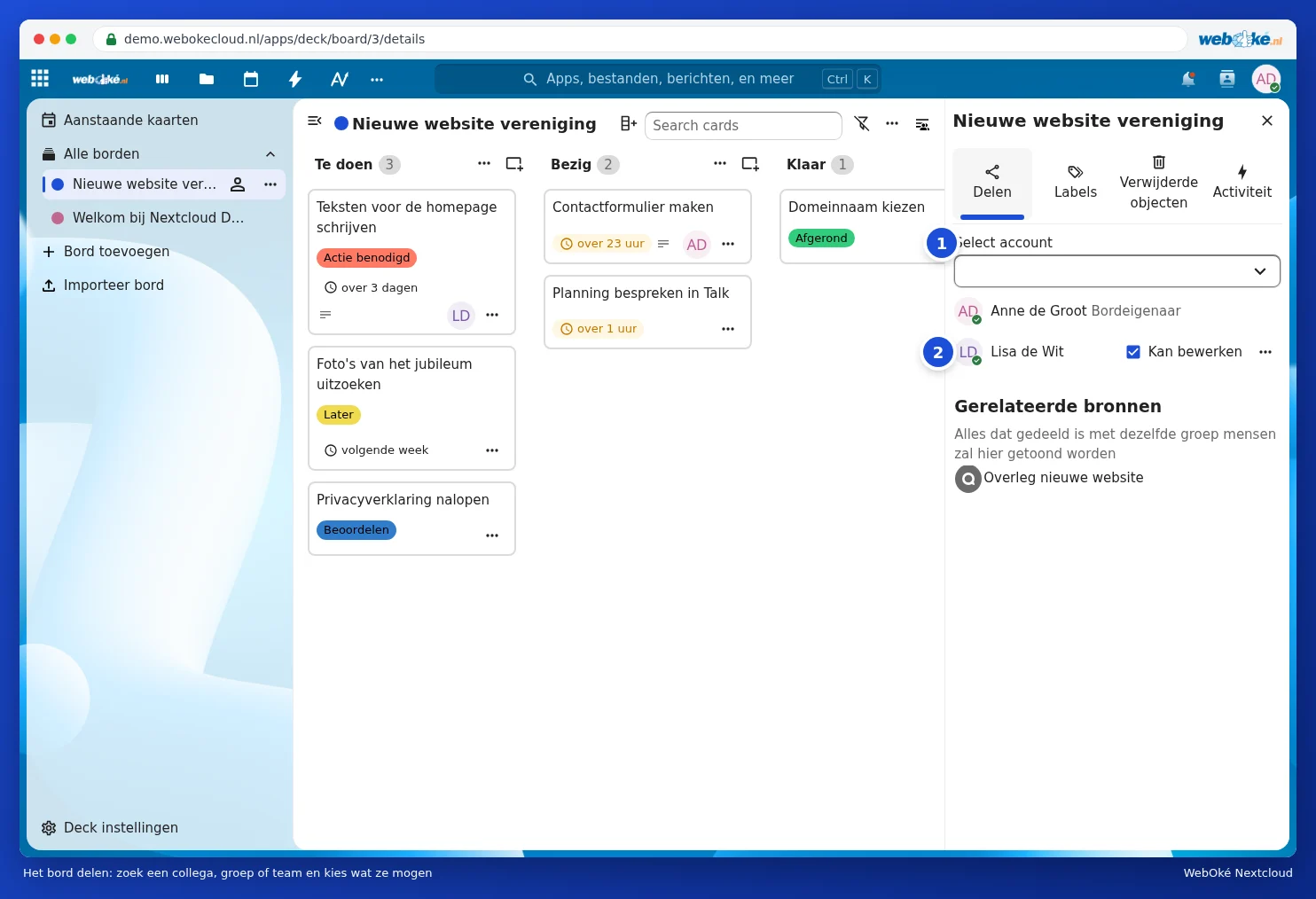Click the Afgerond green label
Image resolution: width=1316 pixels, height=899 pixels.
(821, 238)
